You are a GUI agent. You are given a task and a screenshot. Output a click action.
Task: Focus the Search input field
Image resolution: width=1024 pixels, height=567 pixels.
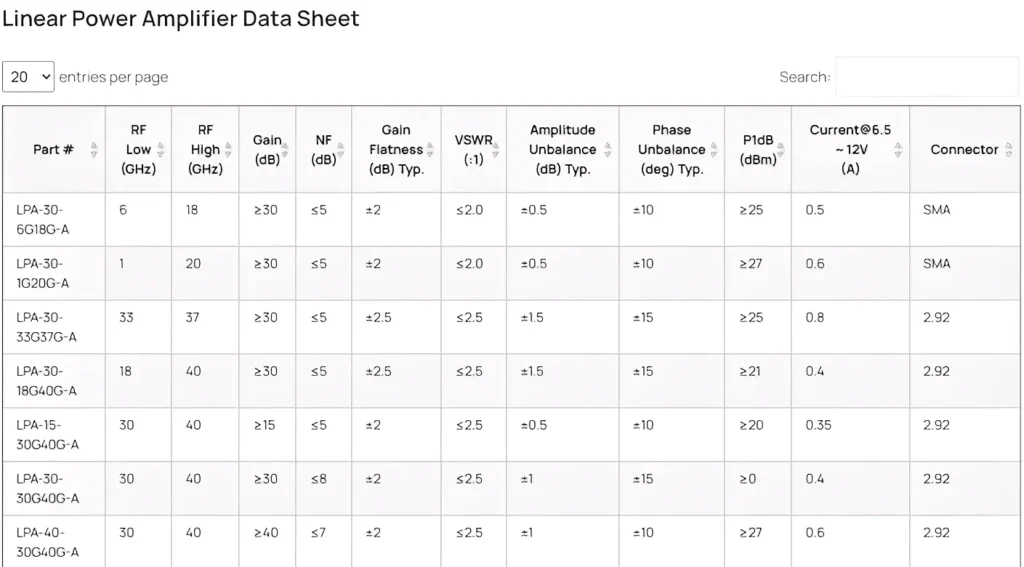tap(927, 77)
